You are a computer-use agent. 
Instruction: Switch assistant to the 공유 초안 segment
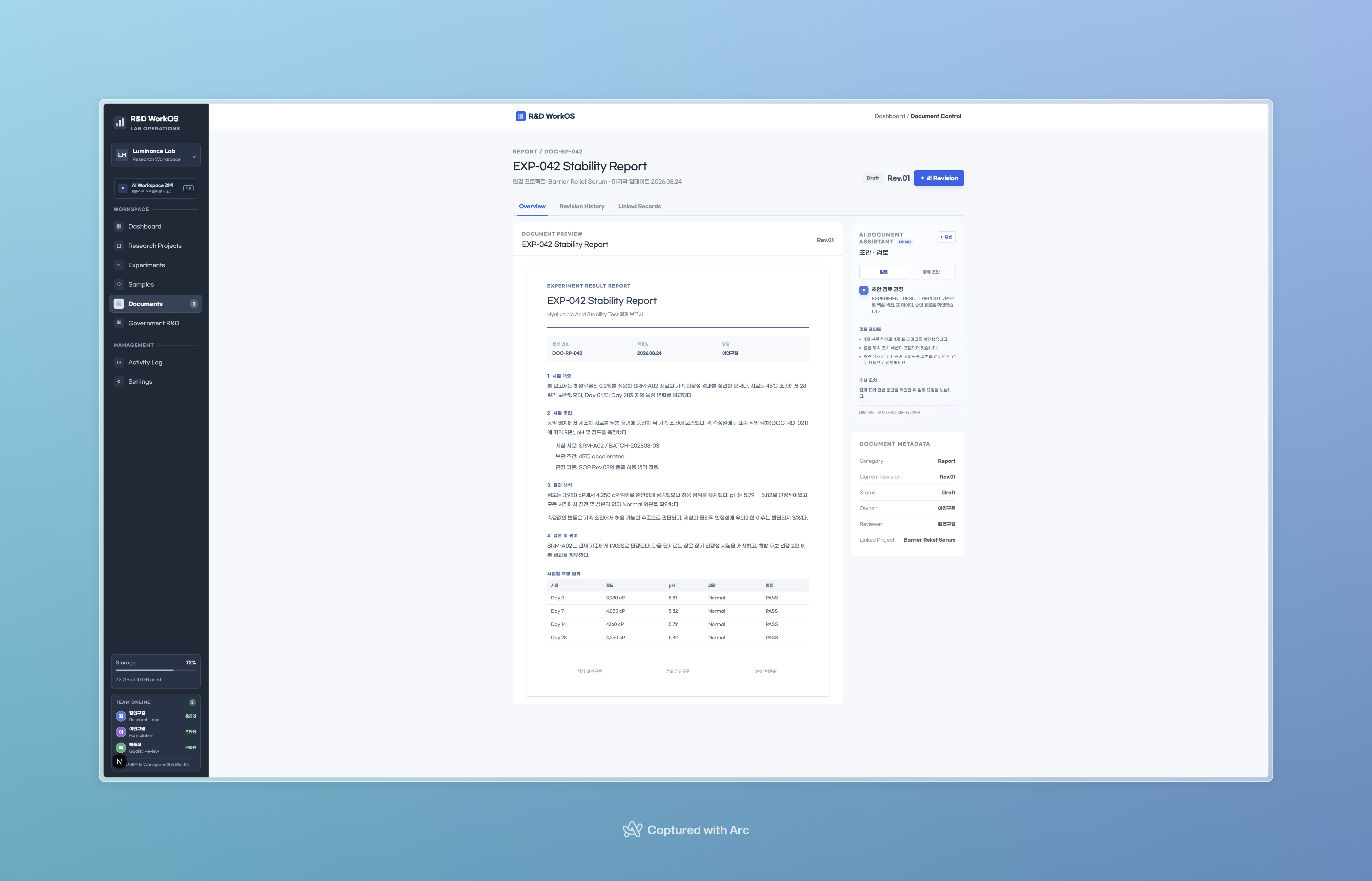point(931,272)
